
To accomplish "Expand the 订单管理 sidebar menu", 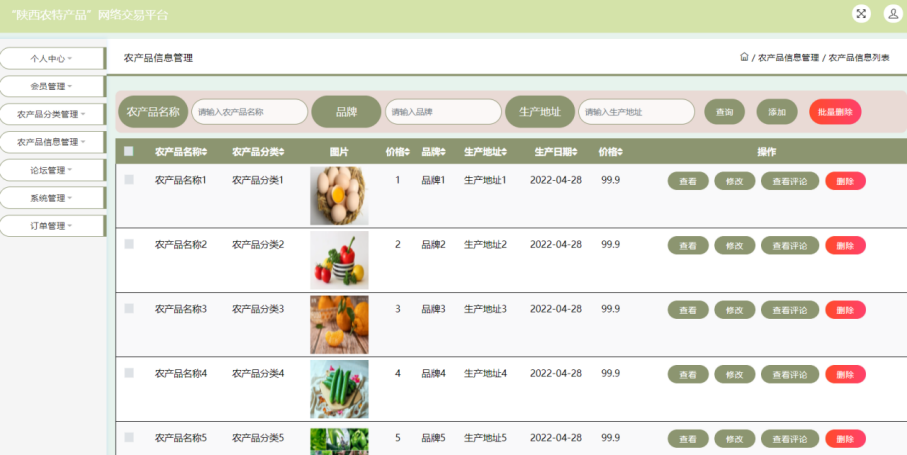I will point(52,226).
